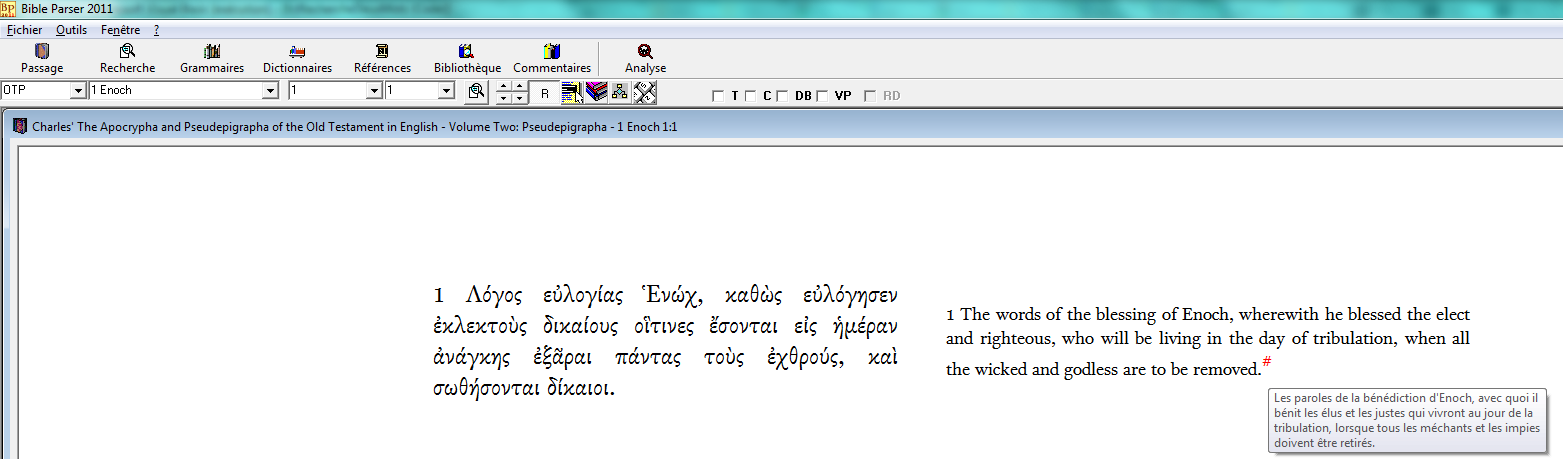The width and height of the screenshot is (1563, 459).
Task: Toggle the VP checkbox
Action: tap(822, 96)
